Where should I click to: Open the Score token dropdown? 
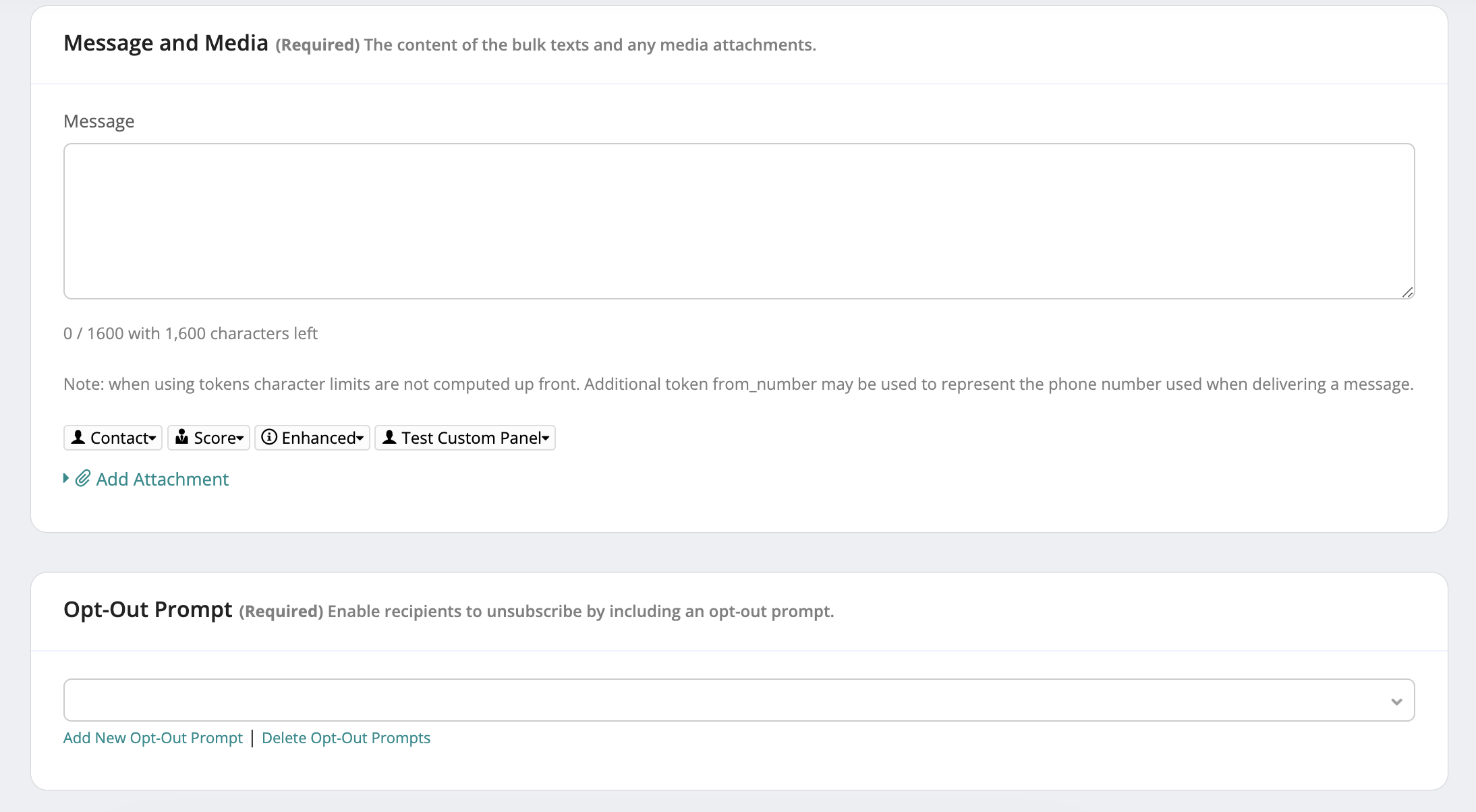point(208,438)
